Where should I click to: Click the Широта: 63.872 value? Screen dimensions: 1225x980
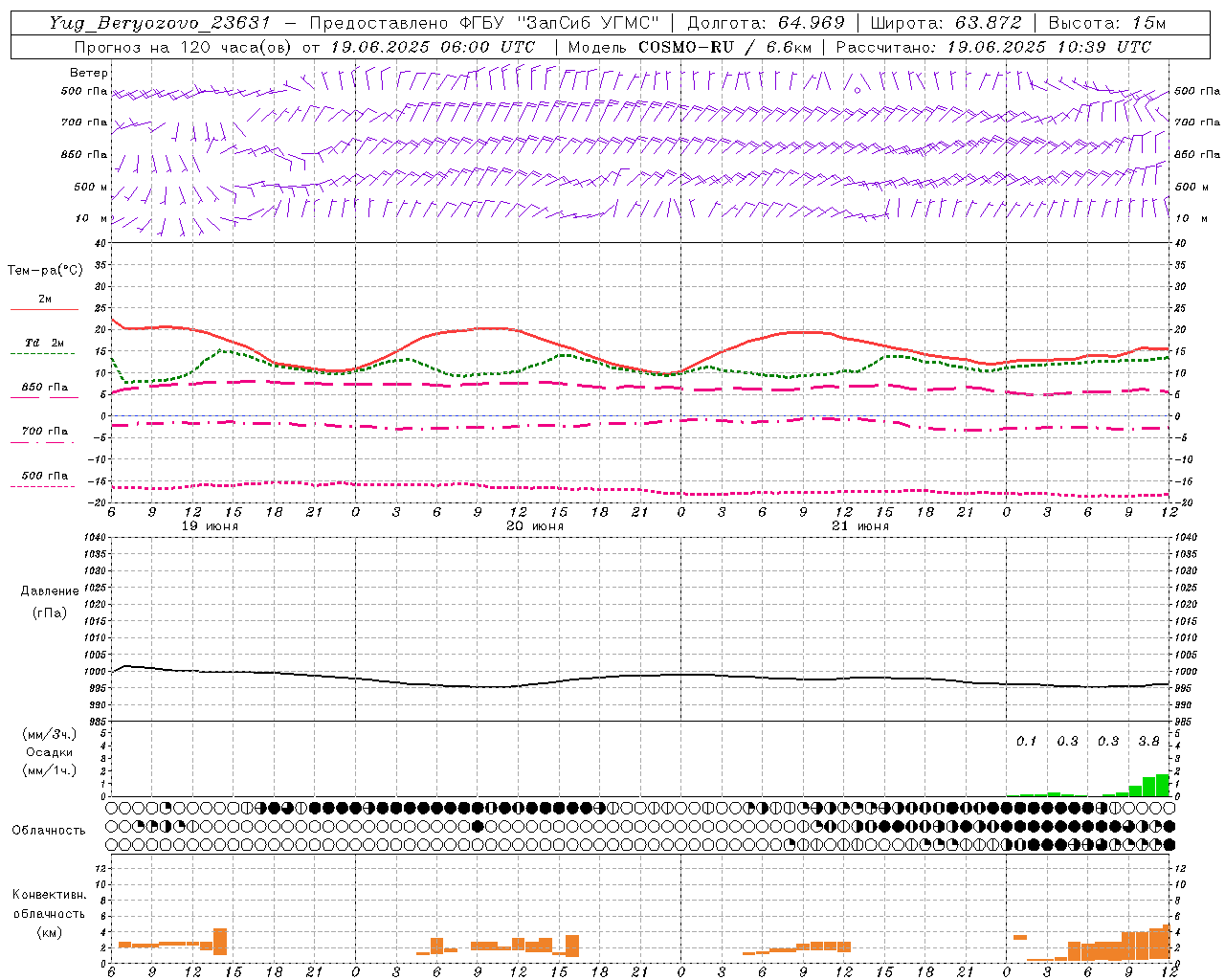tap(947, 23)
